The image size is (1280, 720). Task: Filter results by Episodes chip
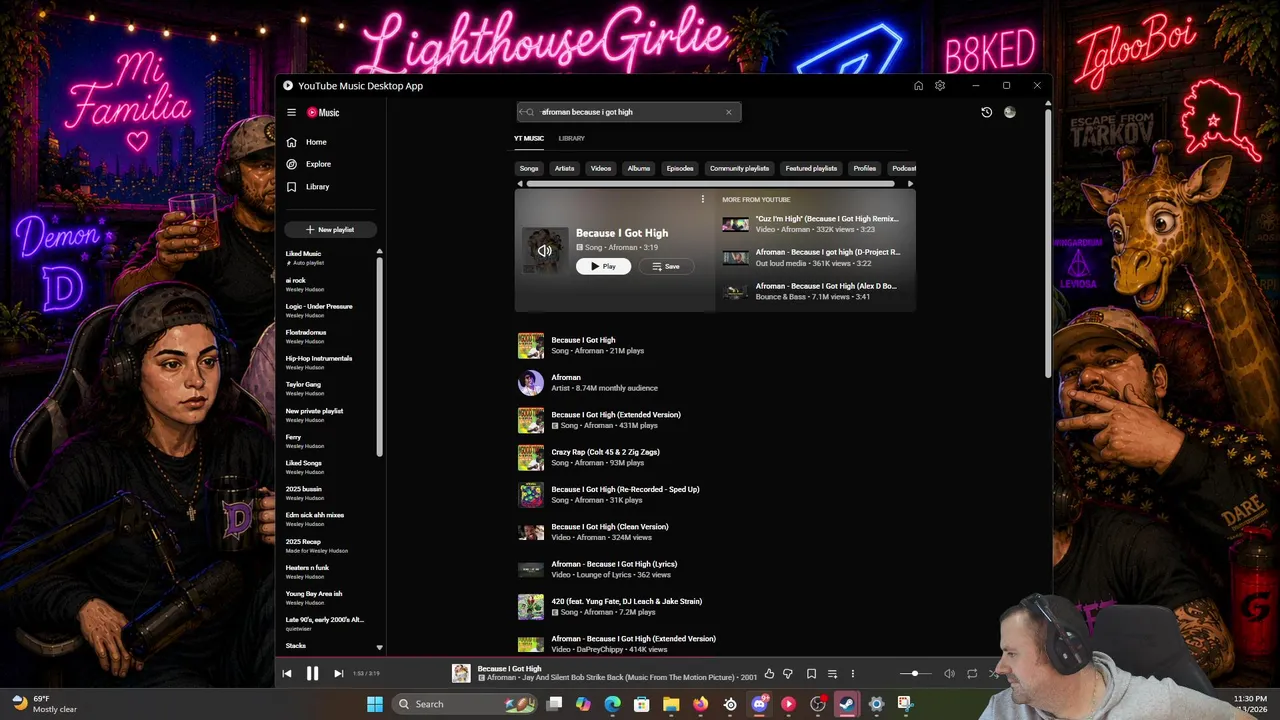680,169
